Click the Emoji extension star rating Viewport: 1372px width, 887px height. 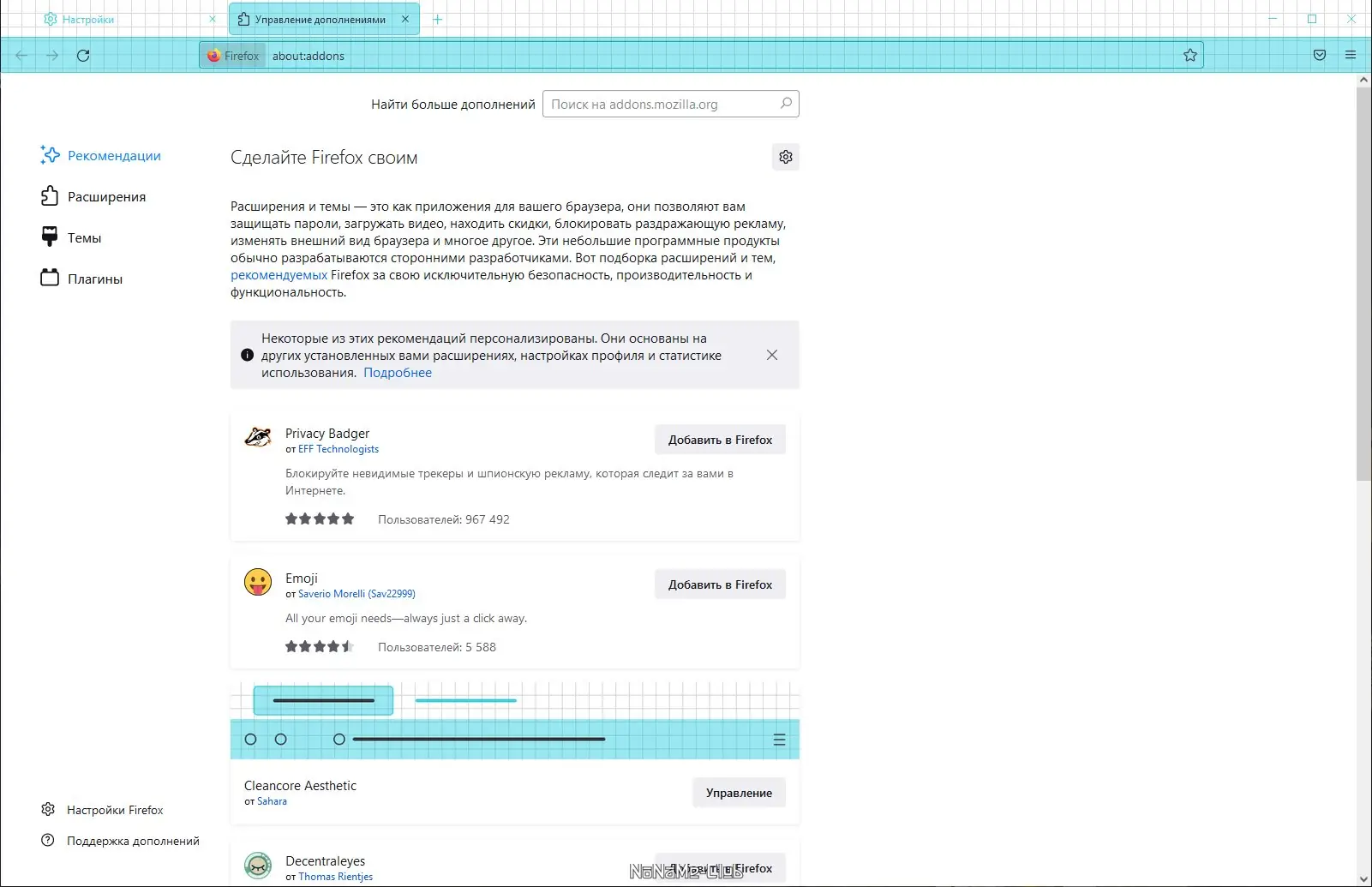point(320,646)
